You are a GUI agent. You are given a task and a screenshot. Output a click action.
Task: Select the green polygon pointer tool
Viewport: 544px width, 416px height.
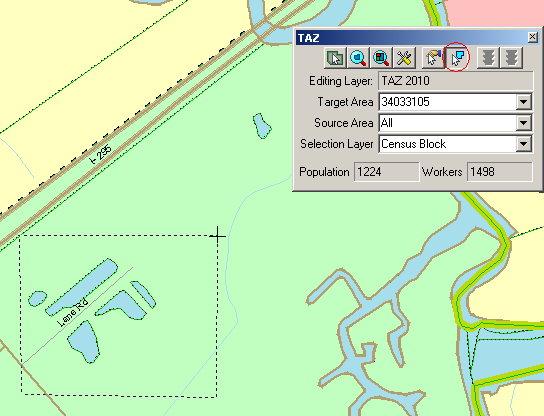point(335,58)
